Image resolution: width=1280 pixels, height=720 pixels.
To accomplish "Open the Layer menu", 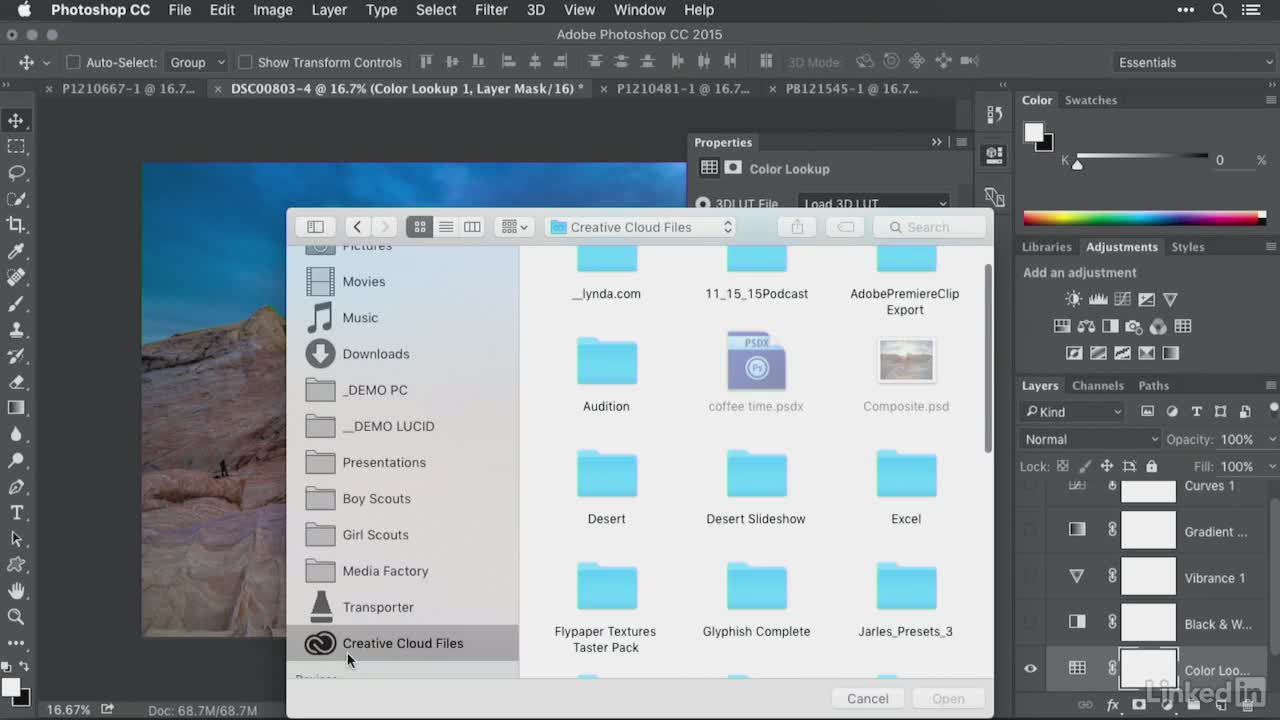I will (329, 10).
